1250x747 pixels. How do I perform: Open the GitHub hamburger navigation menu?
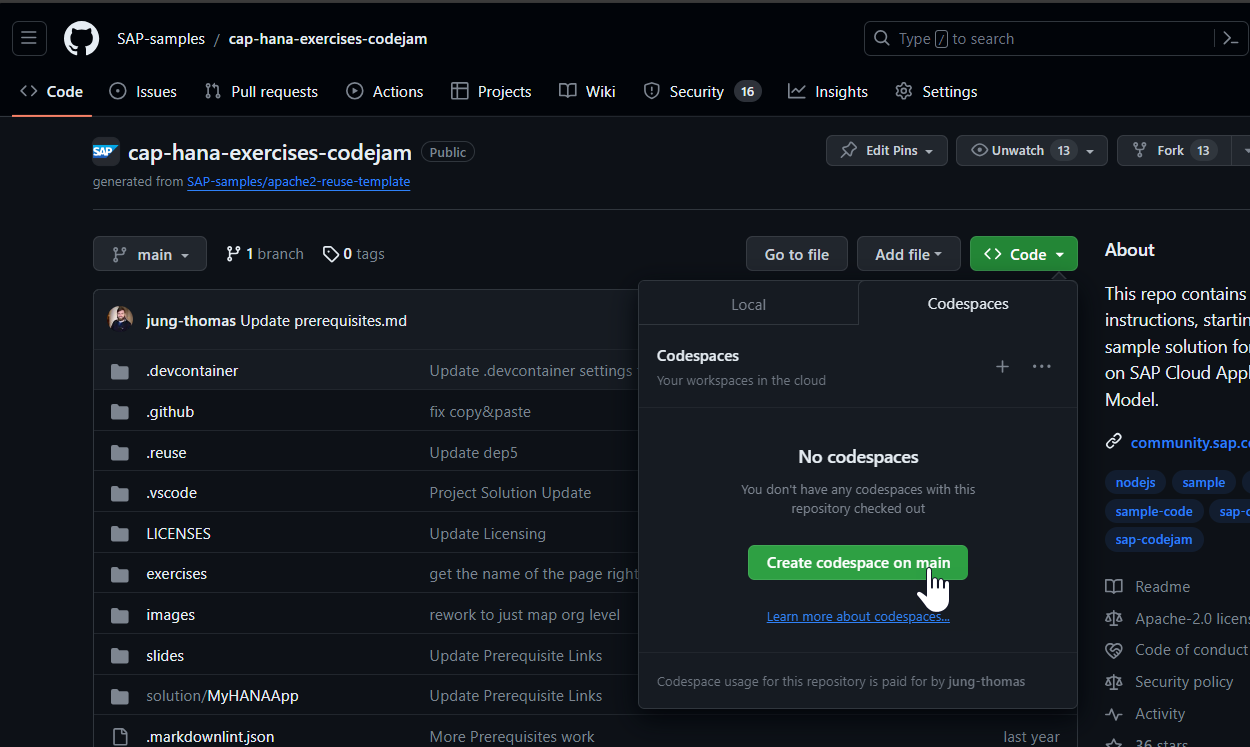[x=28, y=38]
